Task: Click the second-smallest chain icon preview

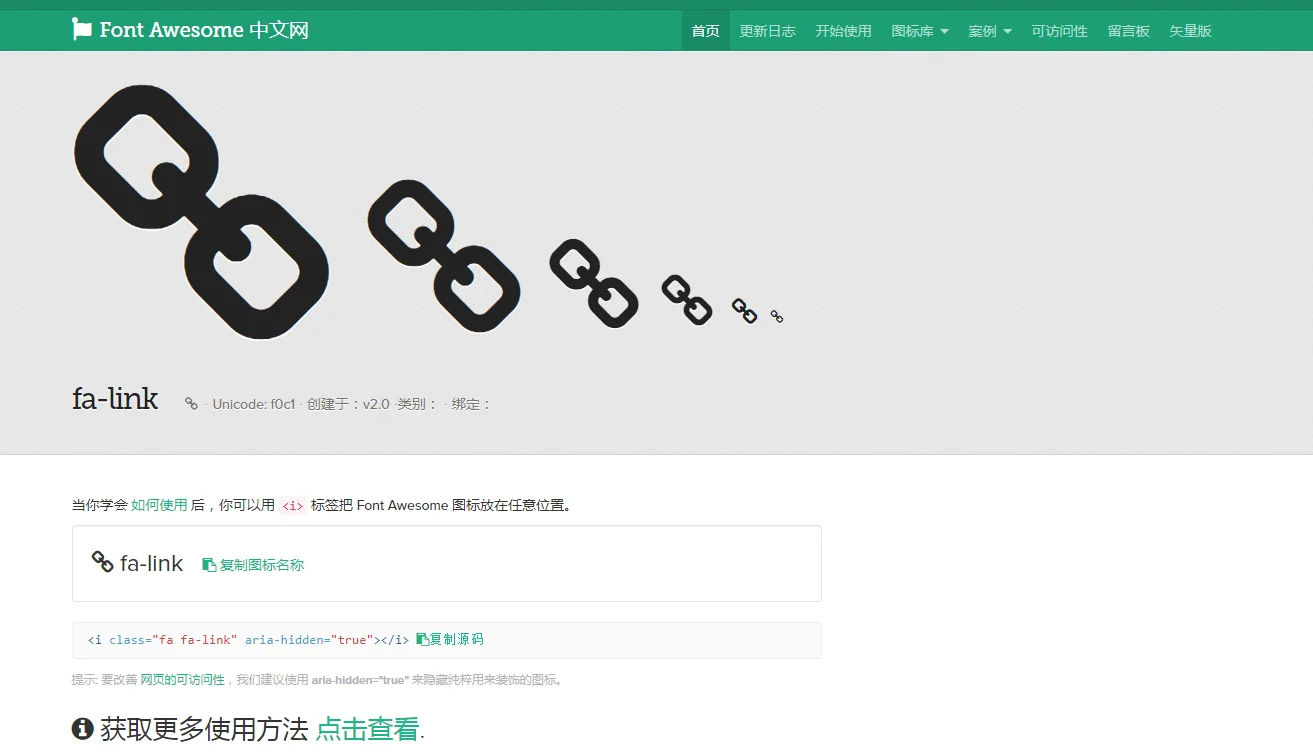Action: click(744, 311)
